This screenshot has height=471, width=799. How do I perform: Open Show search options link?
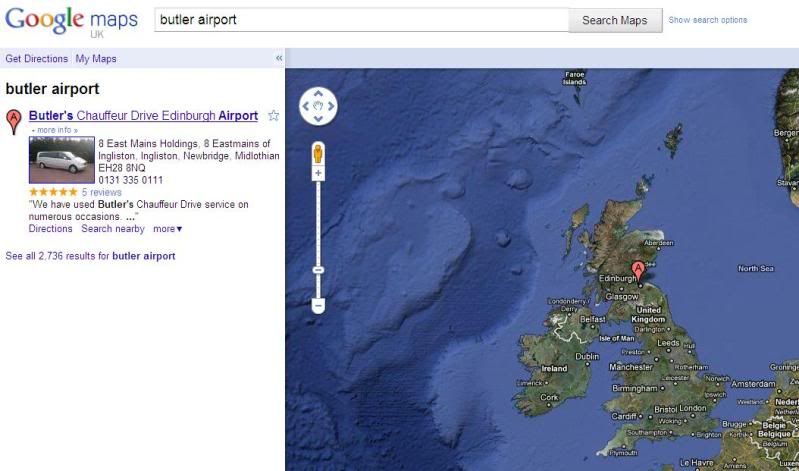click(x=707, y=20)
